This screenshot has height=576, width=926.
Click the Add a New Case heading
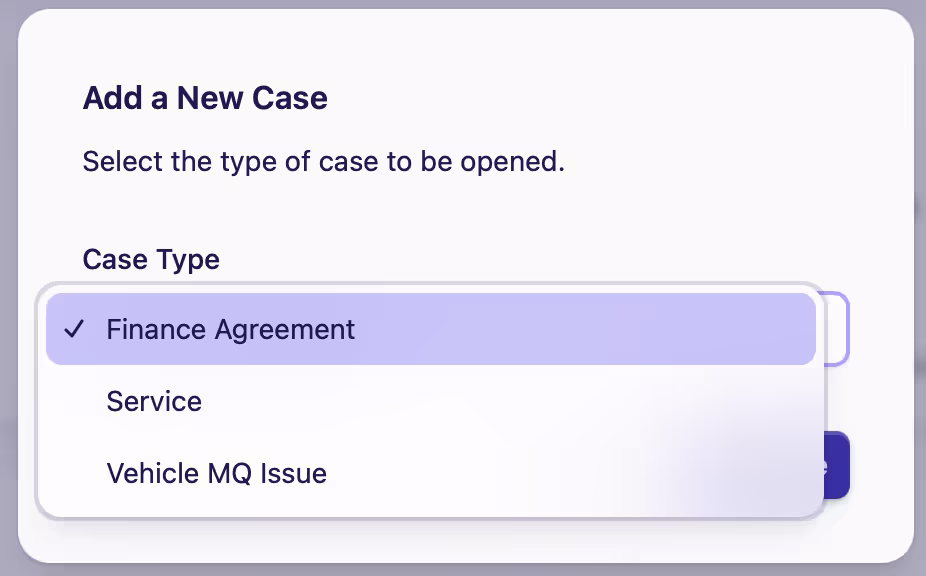(204, 97)
